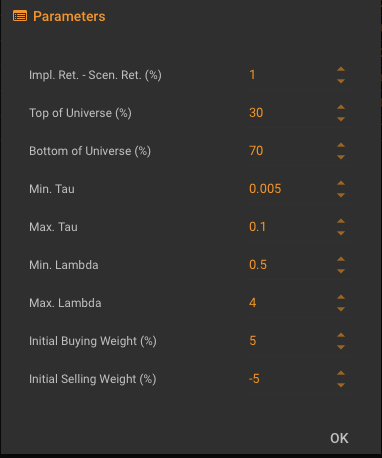382x458 pixels.
Task: Decrease Initial Buying Weight value
Action: point(341,347)
